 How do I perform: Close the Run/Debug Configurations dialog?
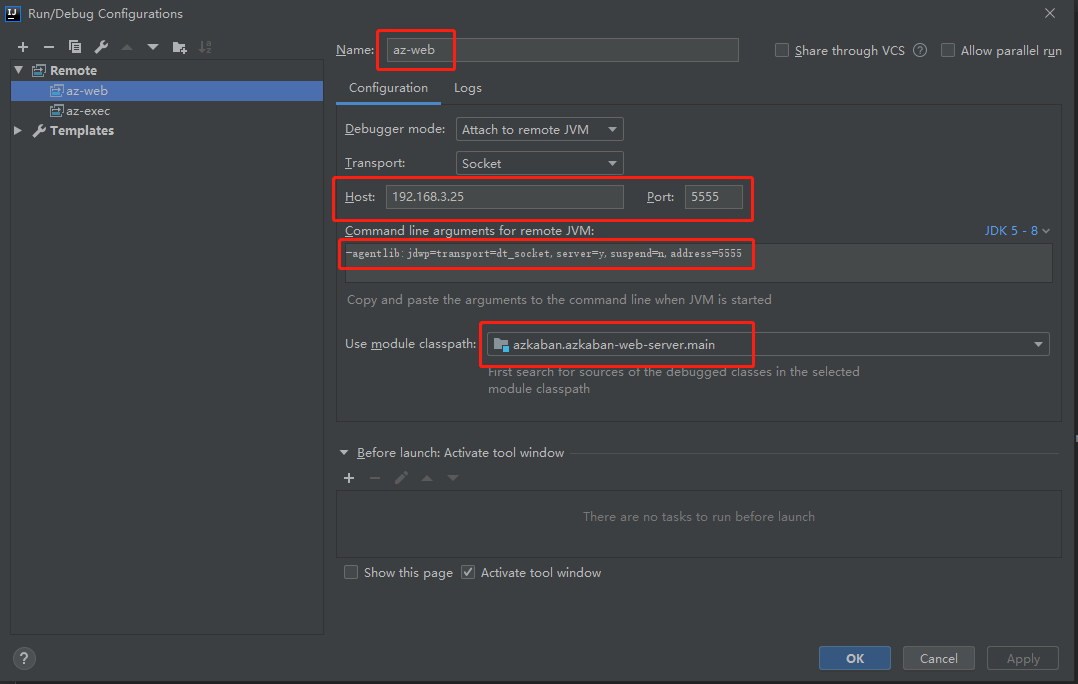1050,13
